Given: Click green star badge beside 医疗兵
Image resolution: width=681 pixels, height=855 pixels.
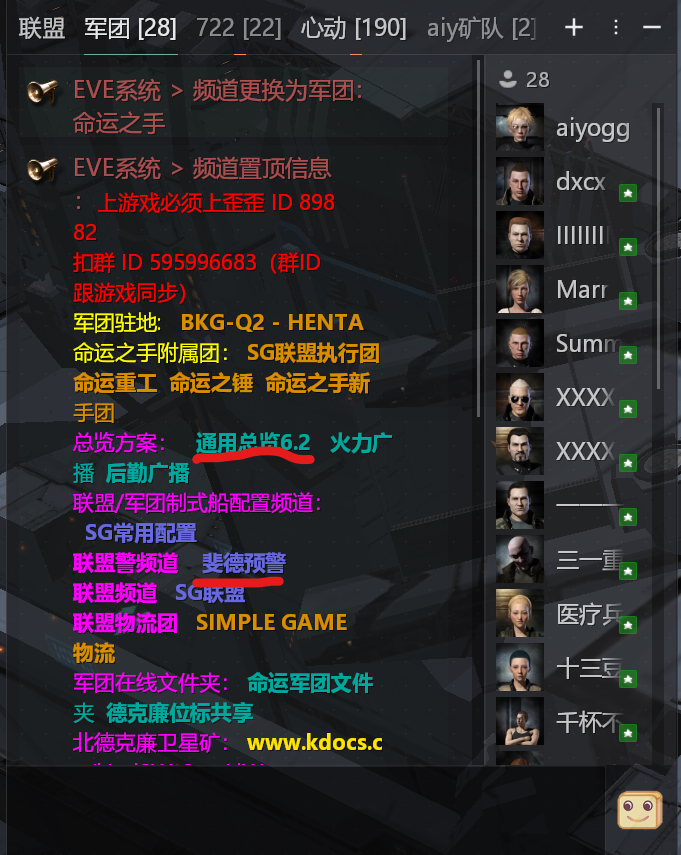Looking at the screenshot, I should [x=628, y=625].
